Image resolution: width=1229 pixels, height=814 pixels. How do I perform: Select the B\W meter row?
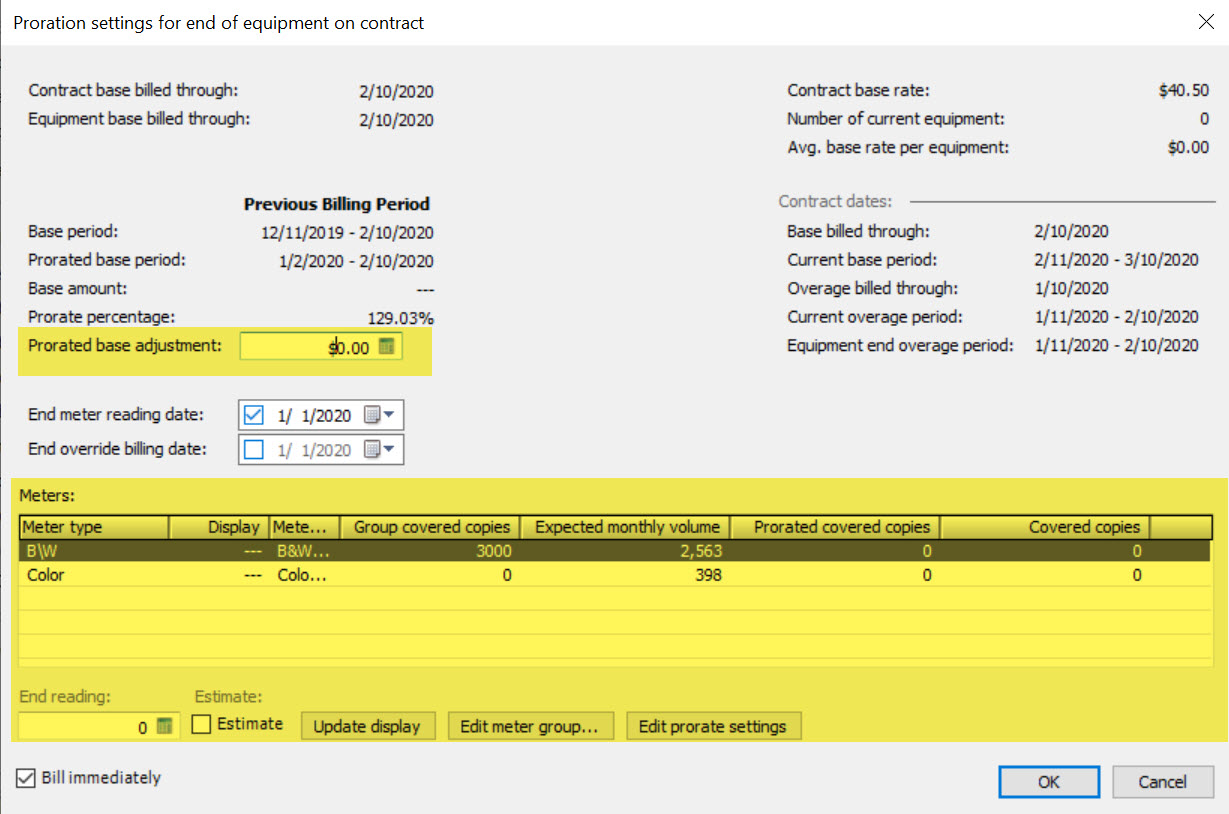tap(615, 551)
